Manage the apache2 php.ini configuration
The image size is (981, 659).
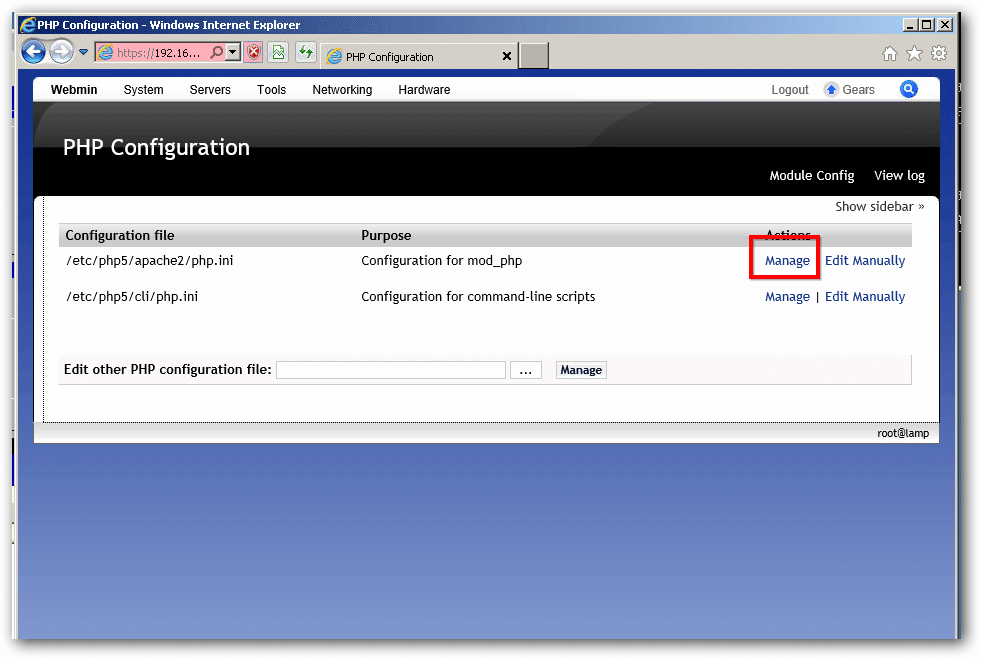[787, 261]
